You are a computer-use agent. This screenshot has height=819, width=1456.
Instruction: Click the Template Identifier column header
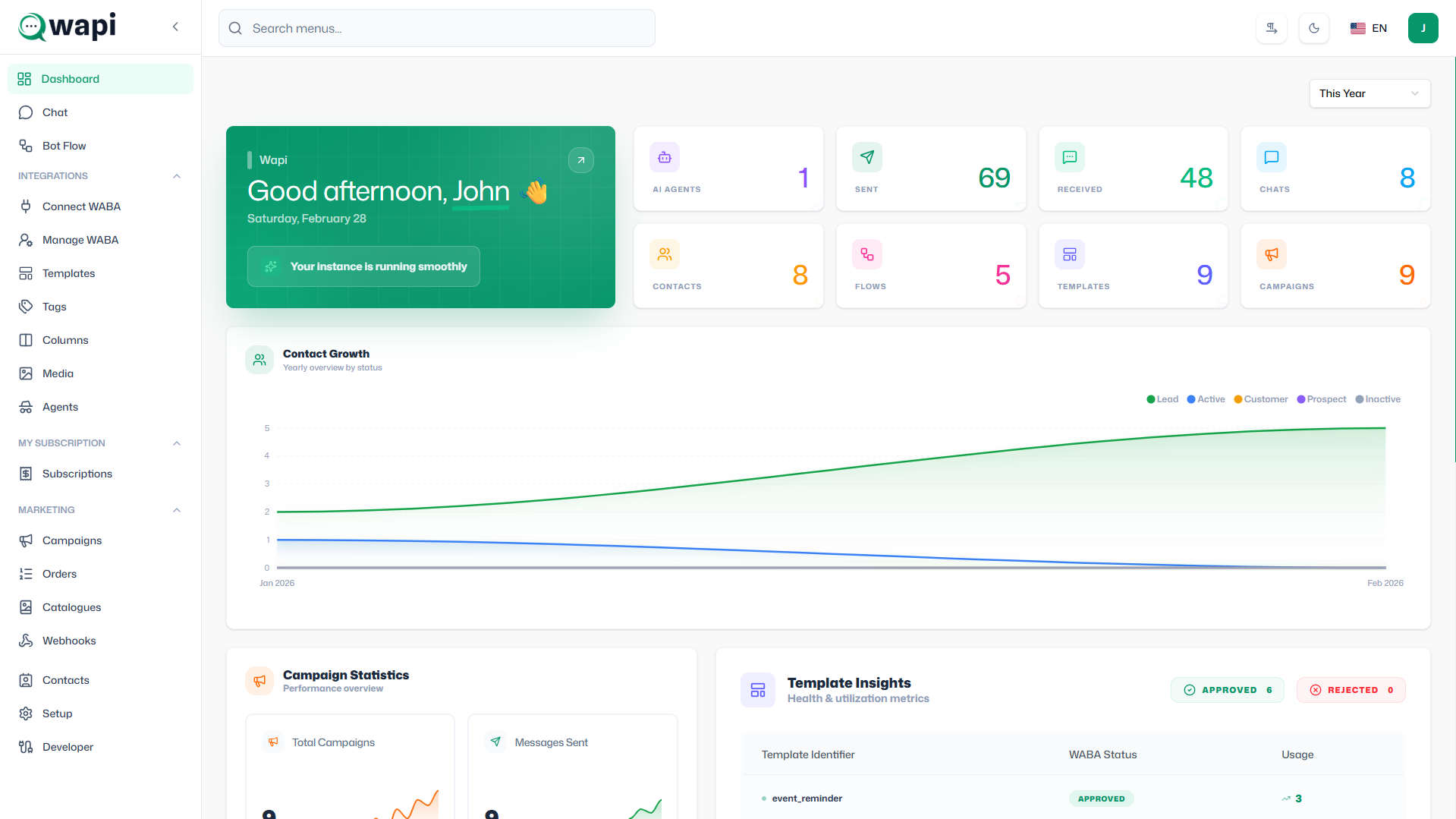[x=808, y=754]
